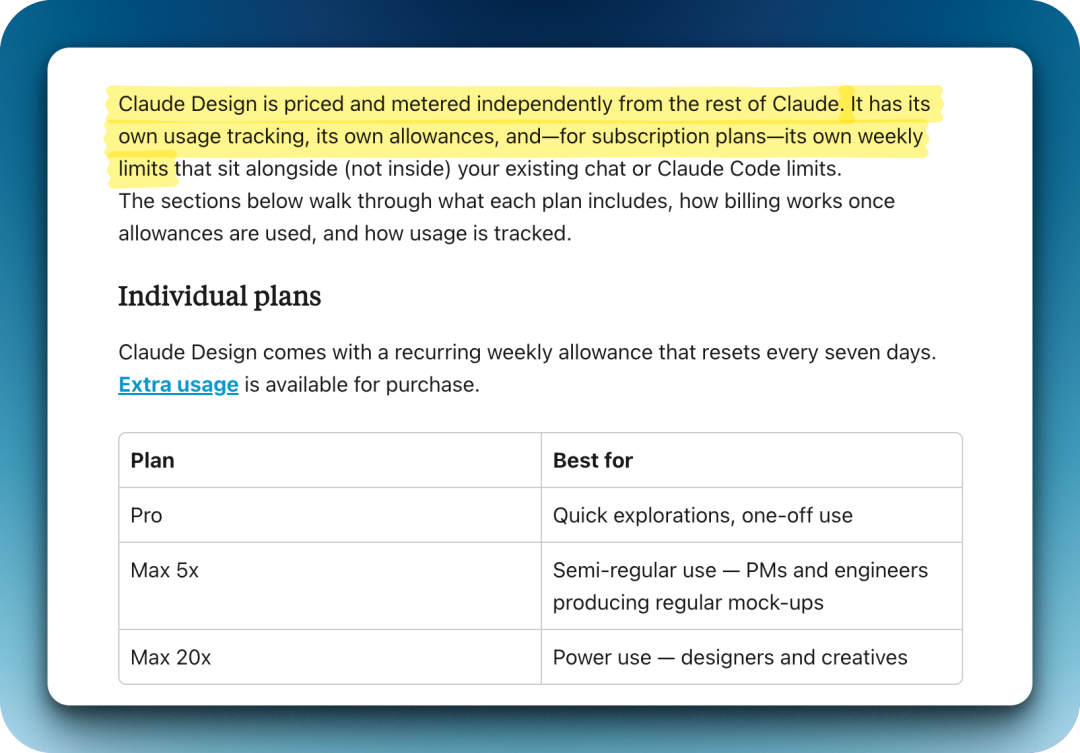Click the Plan column header
The height and width of the screenshot is (753, 1080).
pos(152,460)
